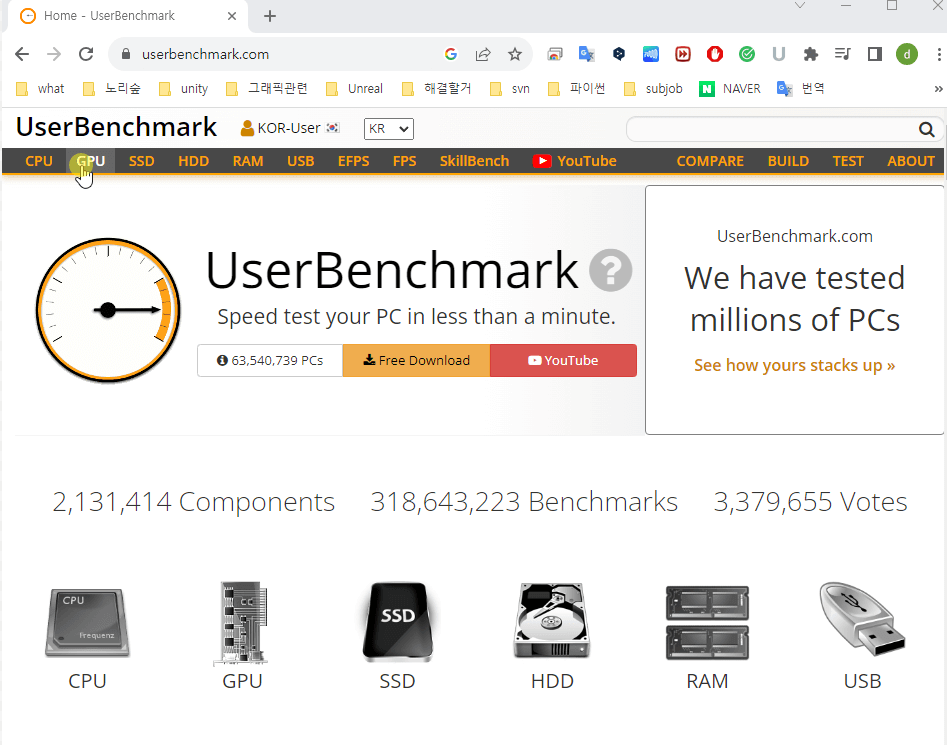
Task: Go forward in browser history
Action: pos(54,54)
